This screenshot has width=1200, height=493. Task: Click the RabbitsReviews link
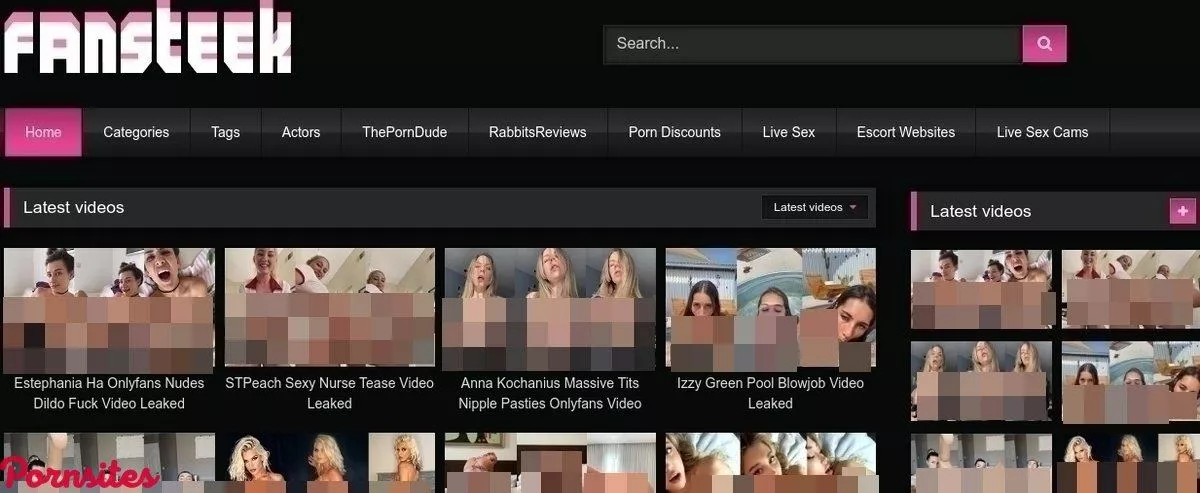point(537,132)
